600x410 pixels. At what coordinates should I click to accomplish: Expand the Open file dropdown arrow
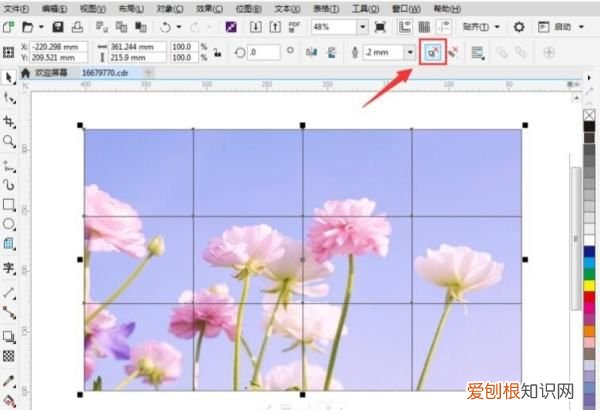coord(41,27)
